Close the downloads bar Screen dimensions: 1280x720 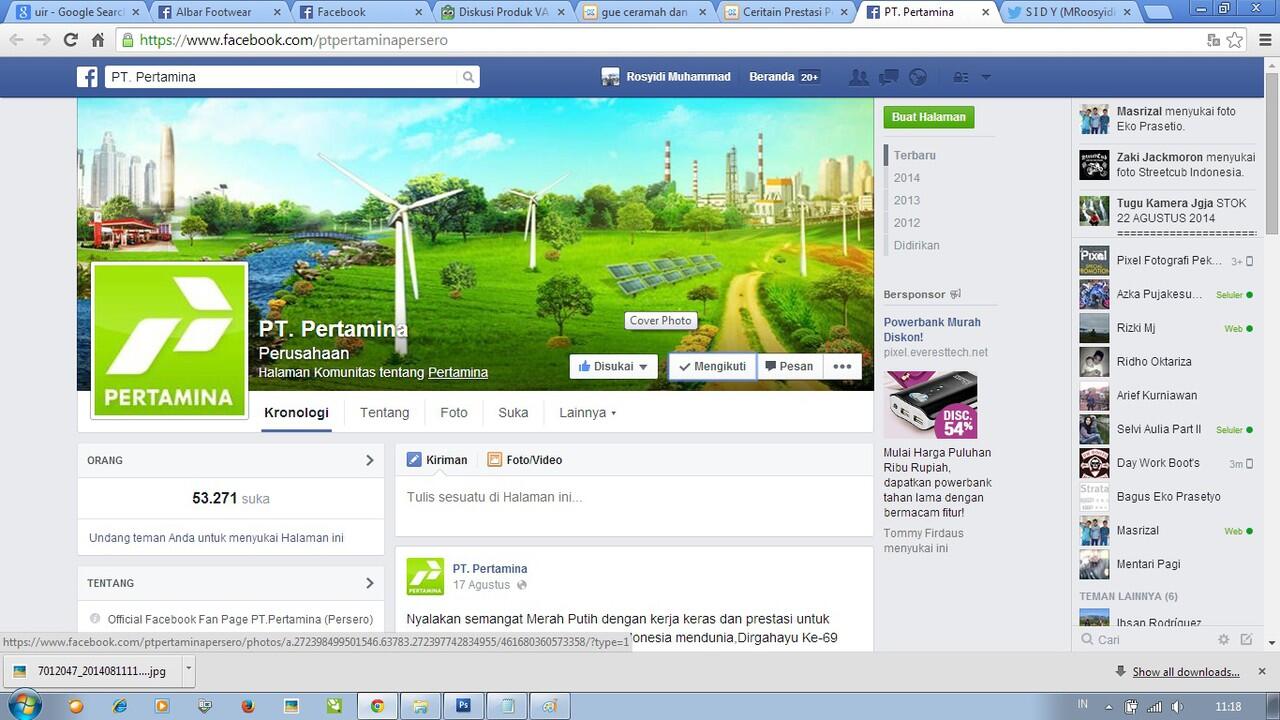pos(1262,671)
